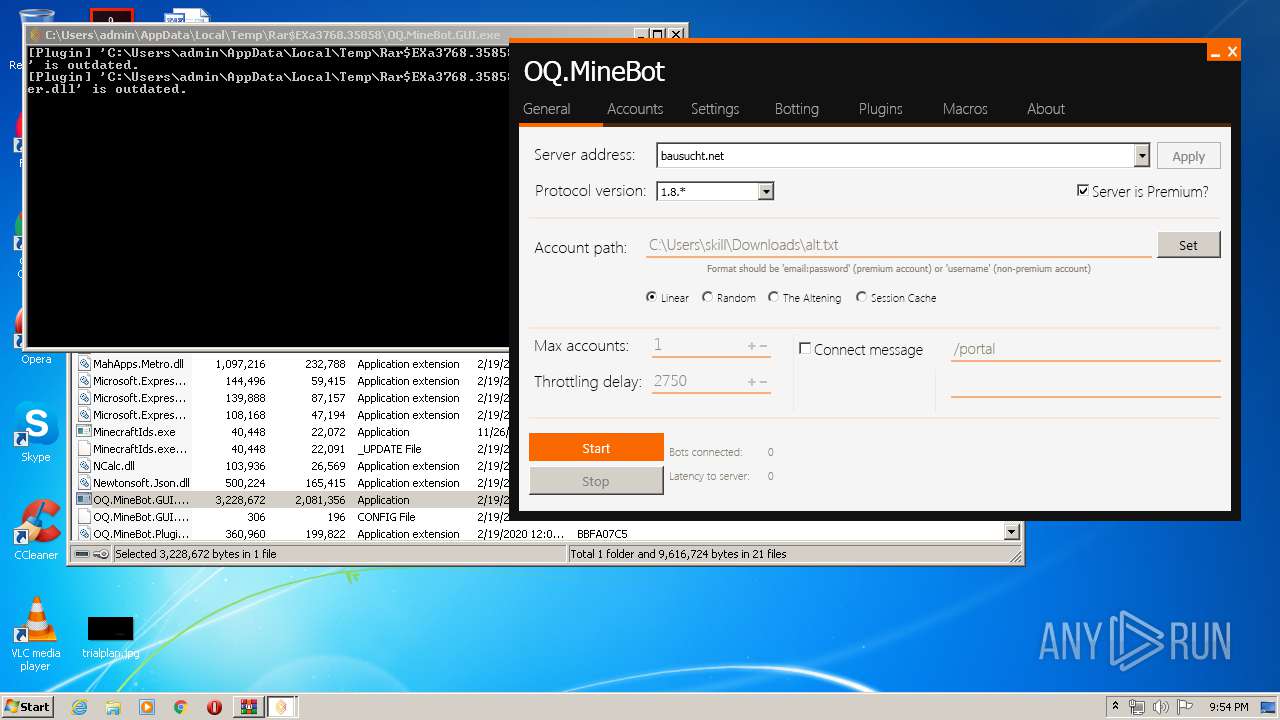Click the volume tray icon
This screenshot has height=720, width=1280.
[1160, 707]
